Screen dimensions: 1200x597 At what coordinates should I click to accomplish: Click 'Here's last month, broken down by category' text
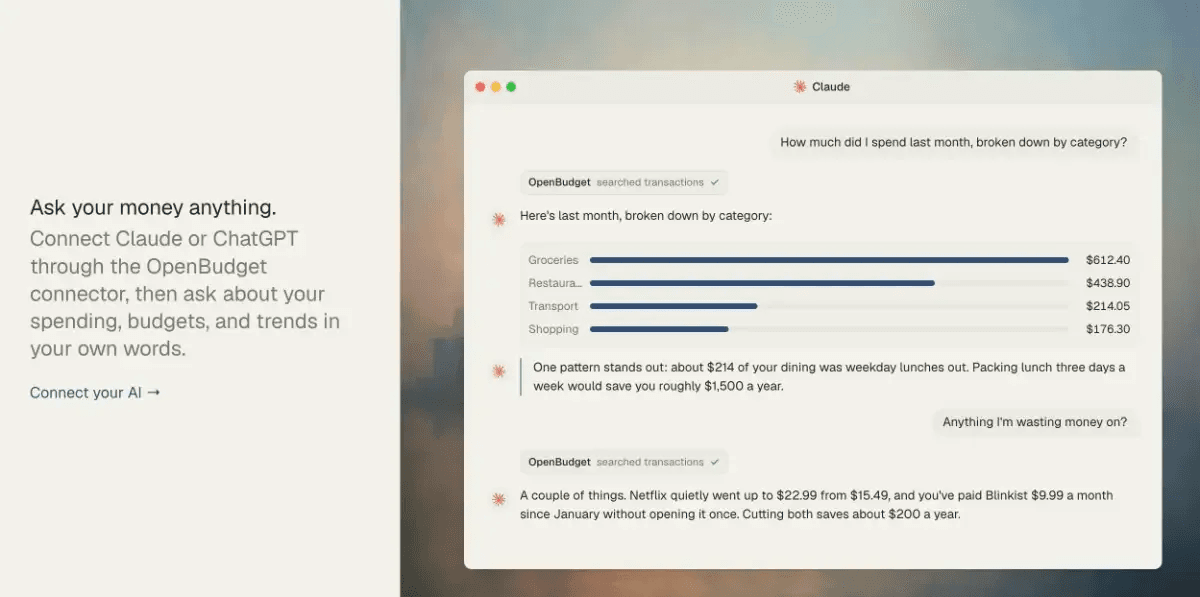(646, 216)
